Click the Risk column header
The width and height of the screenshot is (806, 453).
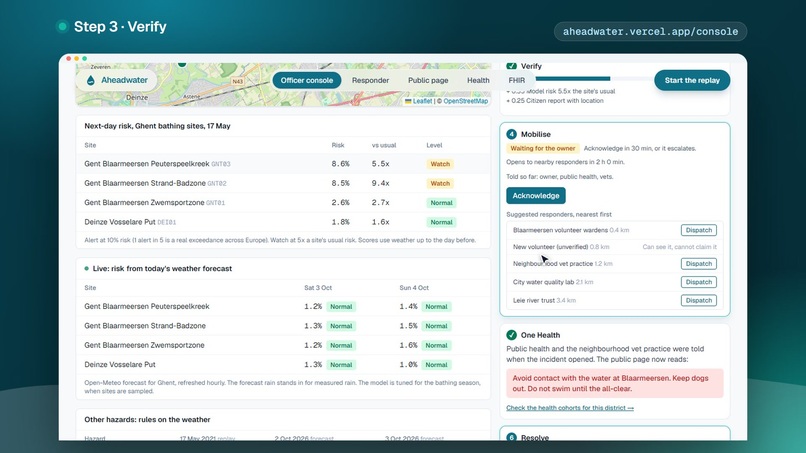(x=338, y=145)
